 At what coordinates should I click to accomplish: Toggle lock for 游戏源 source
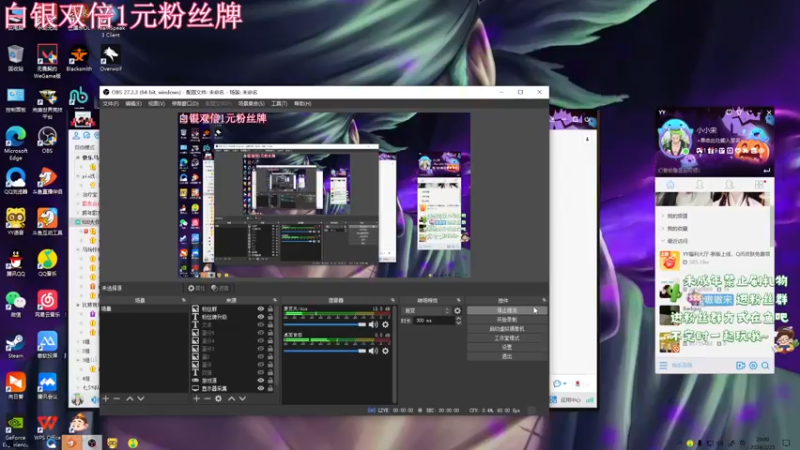click(270, 381)
